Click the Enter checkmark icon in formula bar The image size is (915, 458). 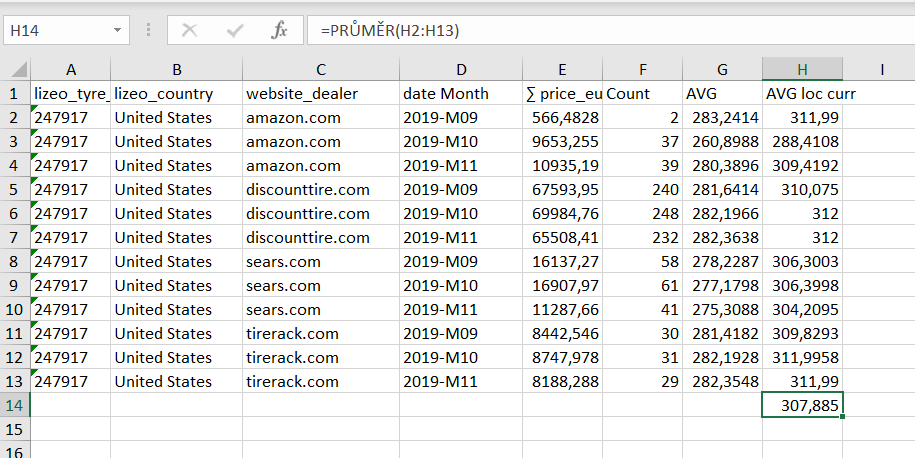click(235, 30)
